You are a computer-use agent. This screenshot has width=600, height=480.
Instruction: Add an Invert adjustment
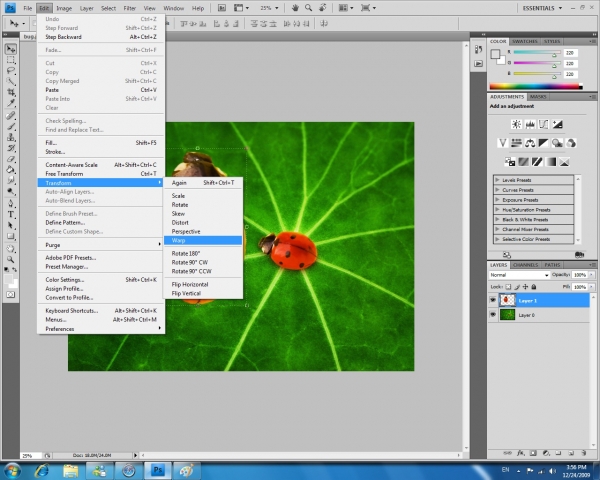click(510, 162)
